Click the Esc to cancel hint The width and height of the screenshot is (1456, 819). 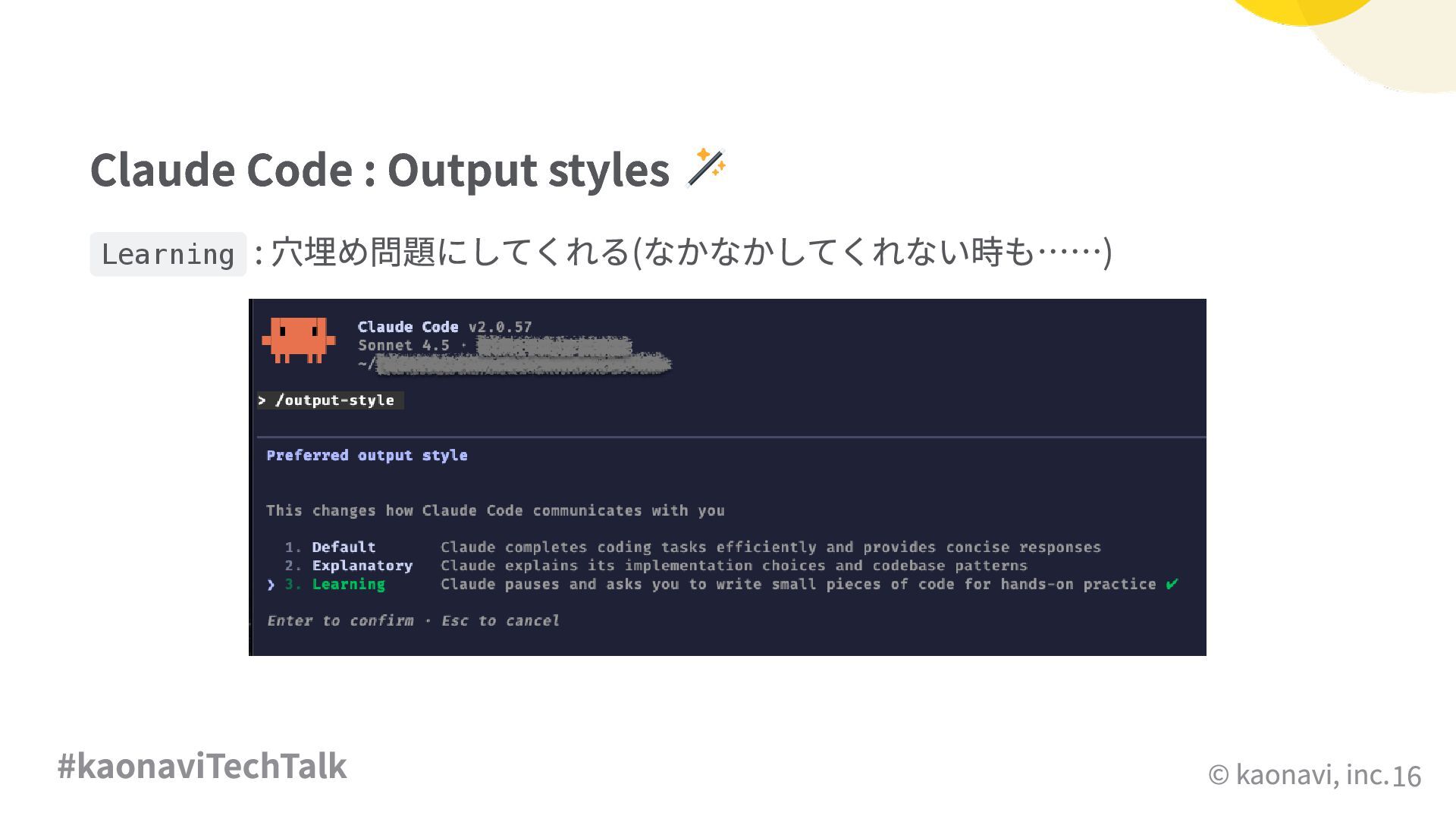pos(500,621)
